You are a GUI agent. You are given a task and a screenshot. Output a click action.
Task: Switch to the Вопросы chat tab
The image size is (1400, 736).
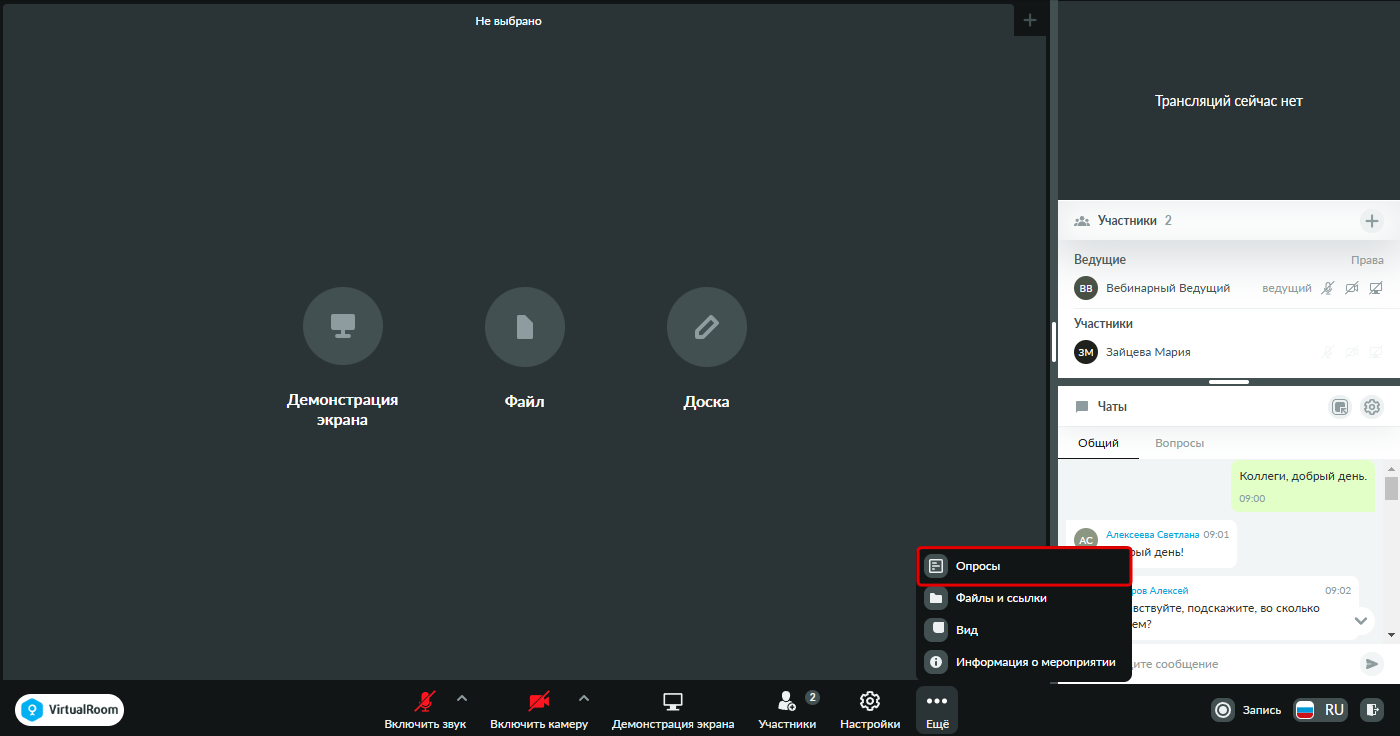coord(1179,443)
